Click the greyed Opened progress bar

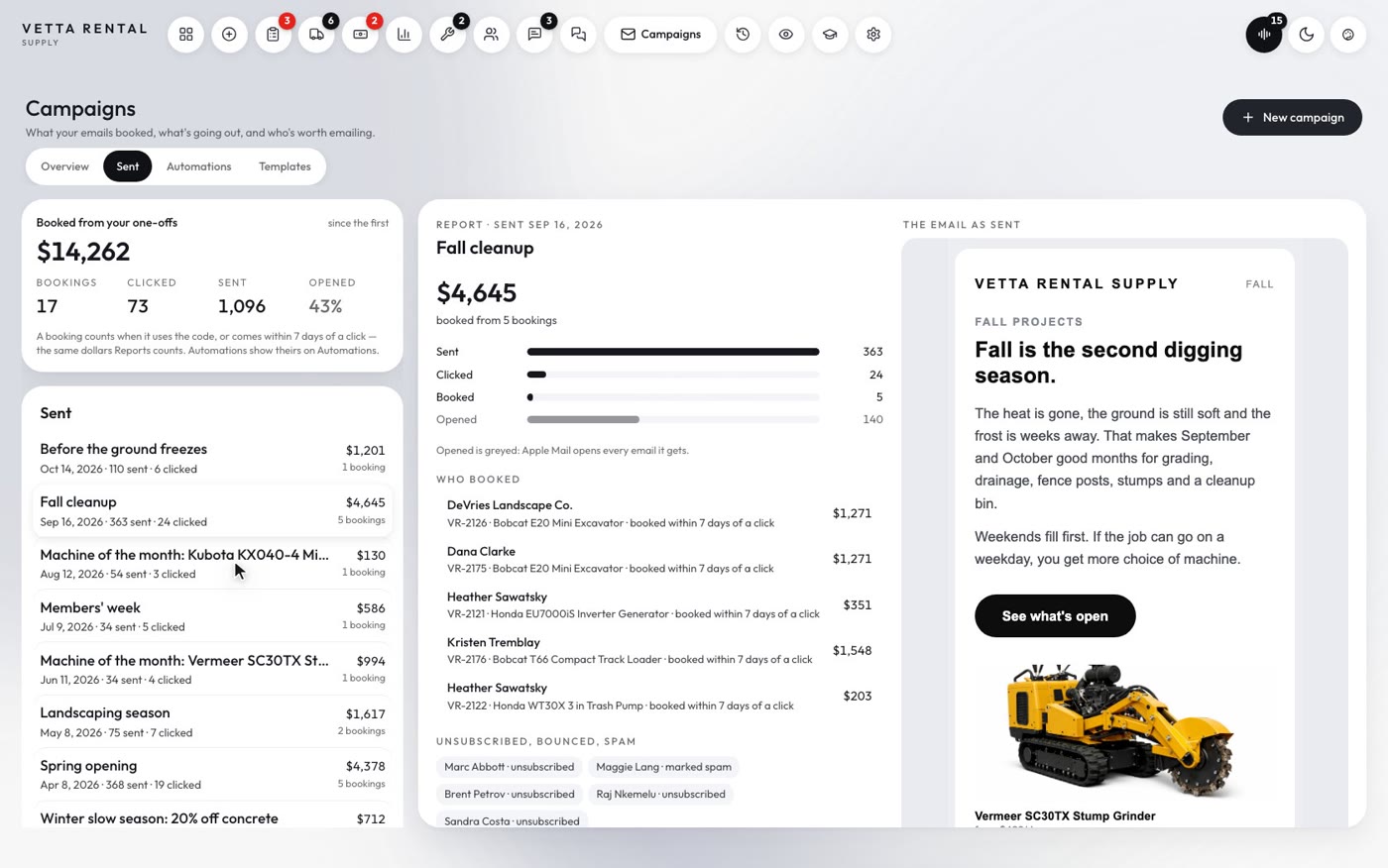tap(673, 419)
